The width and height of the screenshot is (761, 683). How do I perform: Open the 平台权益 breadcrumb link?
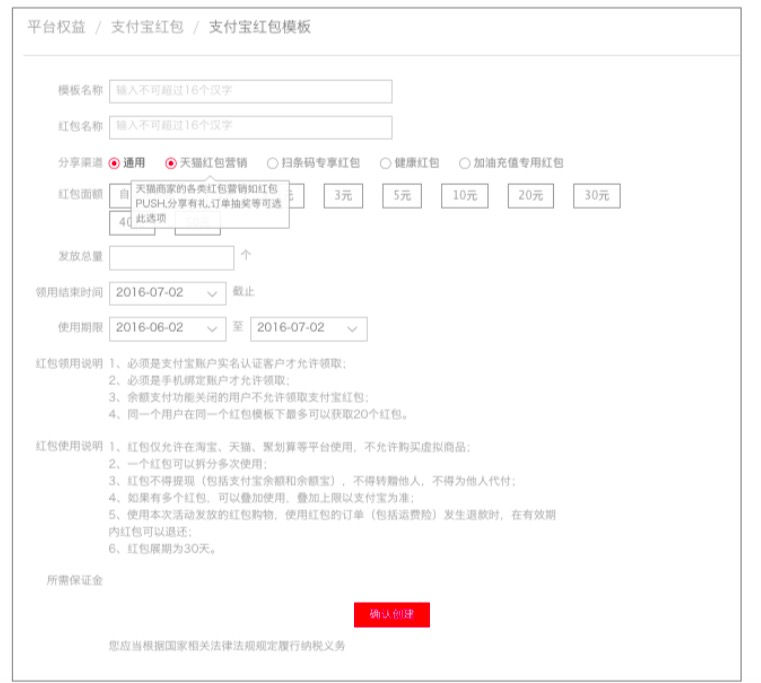pyautogui.click(x=56, y=27)
